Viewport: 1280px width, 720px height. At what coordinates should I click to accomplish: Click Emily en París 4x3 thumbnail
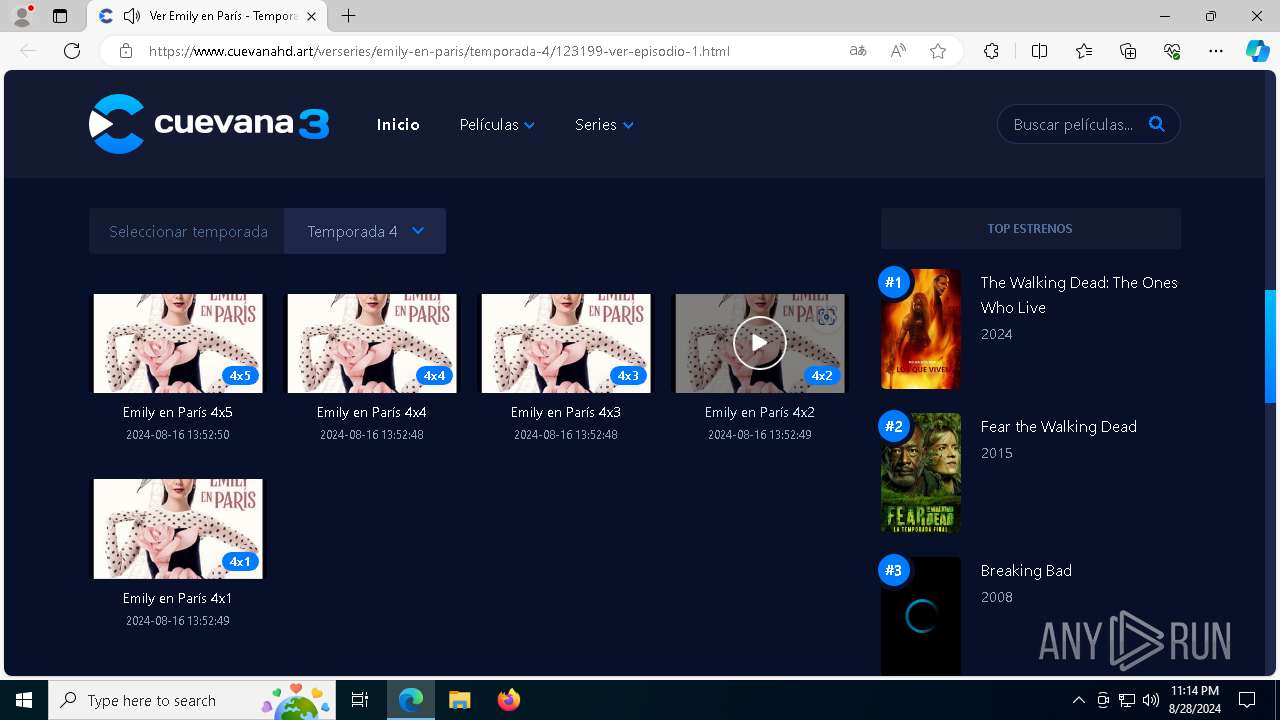tap(566, 343)
